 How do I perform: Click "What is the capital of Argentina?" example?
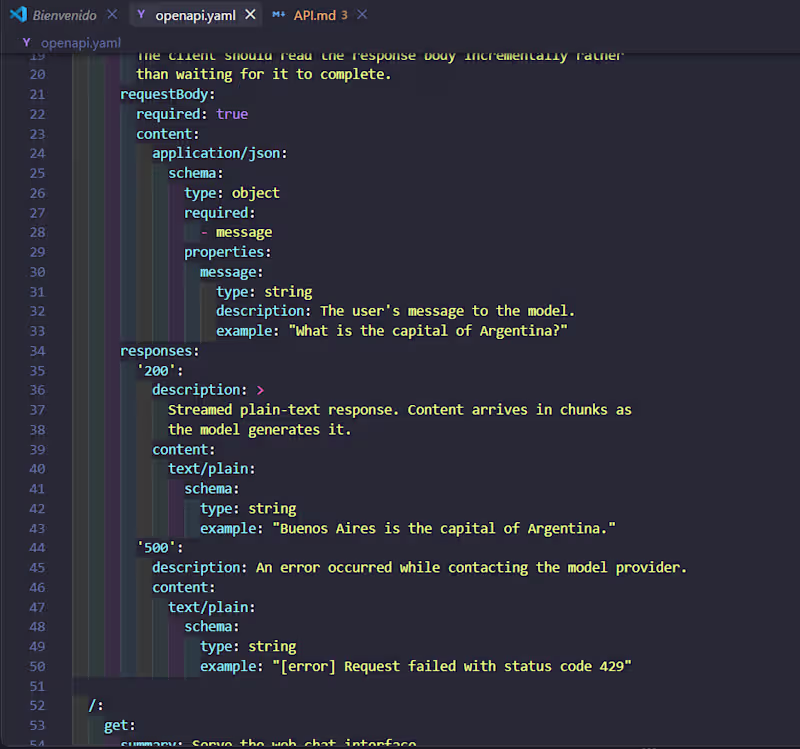click(x=429, y=331)
